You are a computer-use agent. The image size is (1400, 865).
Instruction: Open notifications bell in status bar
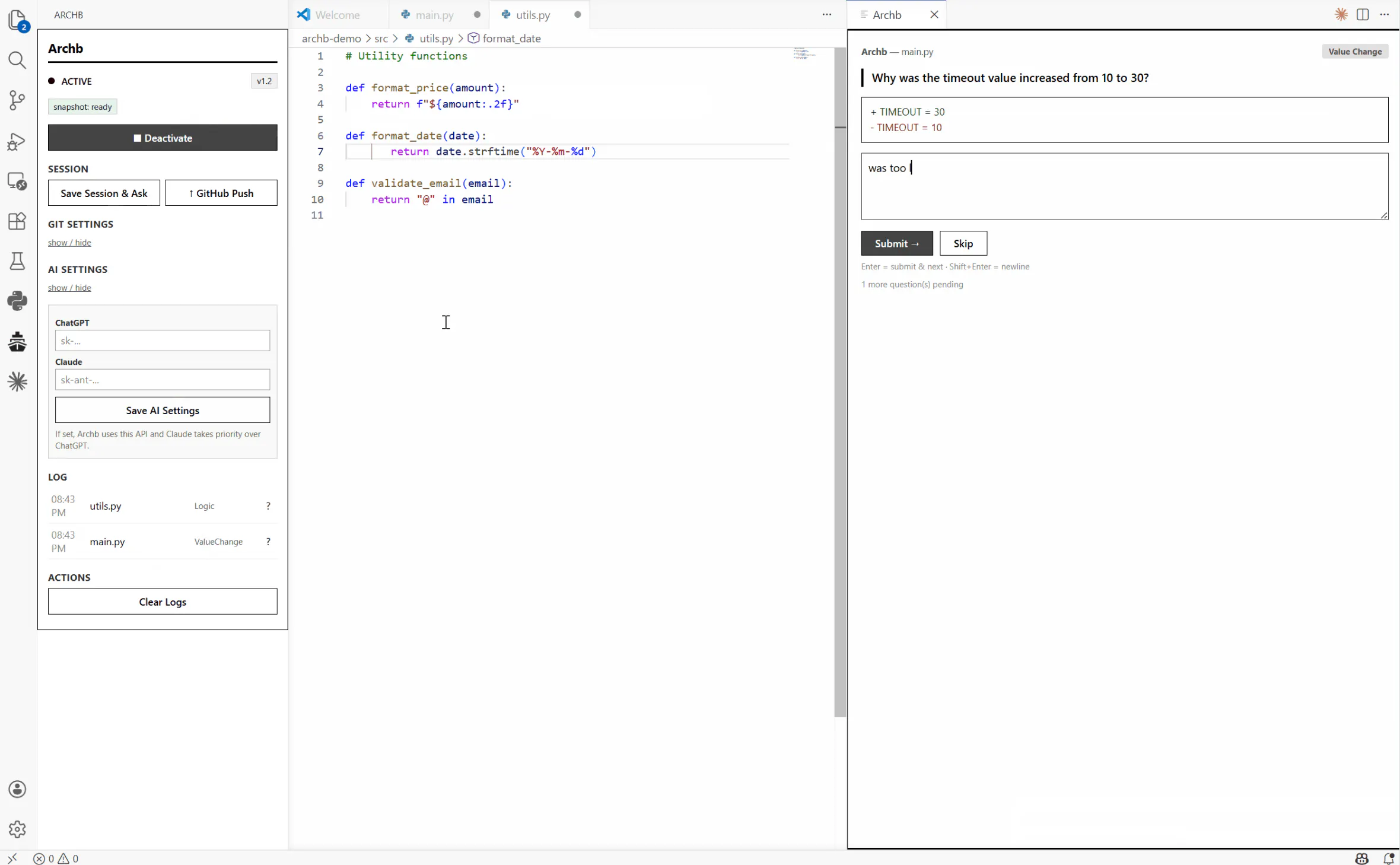coord(1388,858)
